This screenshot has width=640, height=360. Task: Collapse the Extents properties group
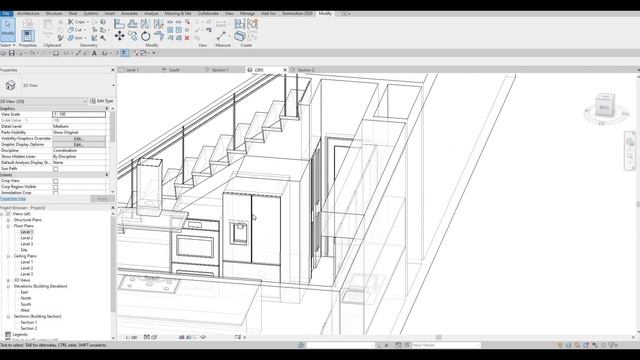[x=107, y=175]
